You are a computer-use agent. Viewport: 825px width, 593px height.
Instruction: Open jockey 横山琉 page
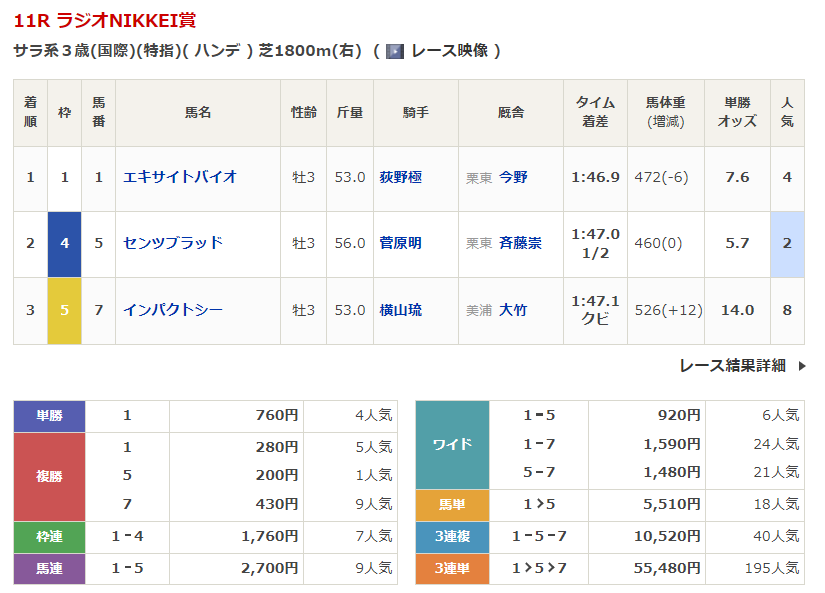(x=400, y=310)
